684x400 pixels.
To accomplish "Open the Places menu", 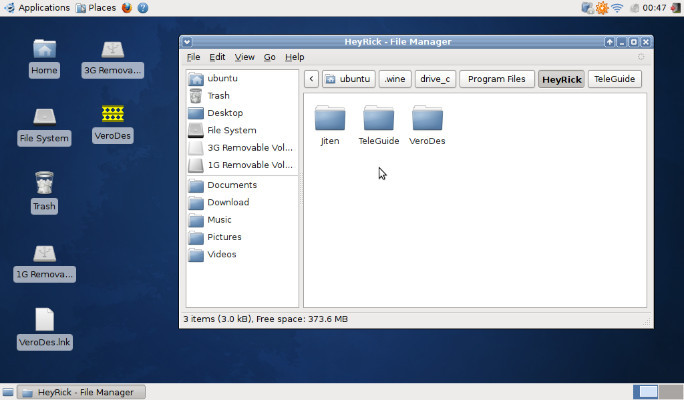I will click(x=96, y=8).
